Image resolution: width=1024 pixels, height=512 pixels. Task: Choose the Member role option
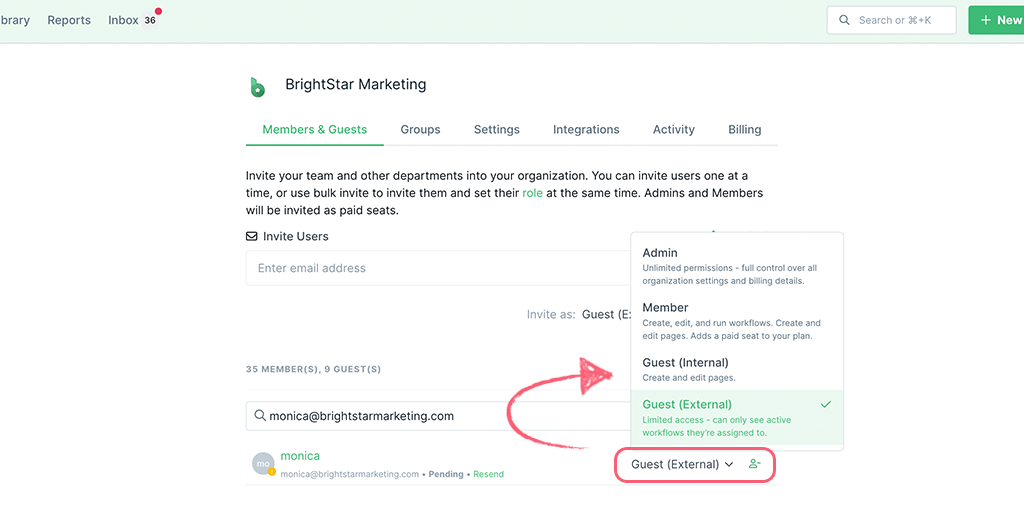point(737,321)
